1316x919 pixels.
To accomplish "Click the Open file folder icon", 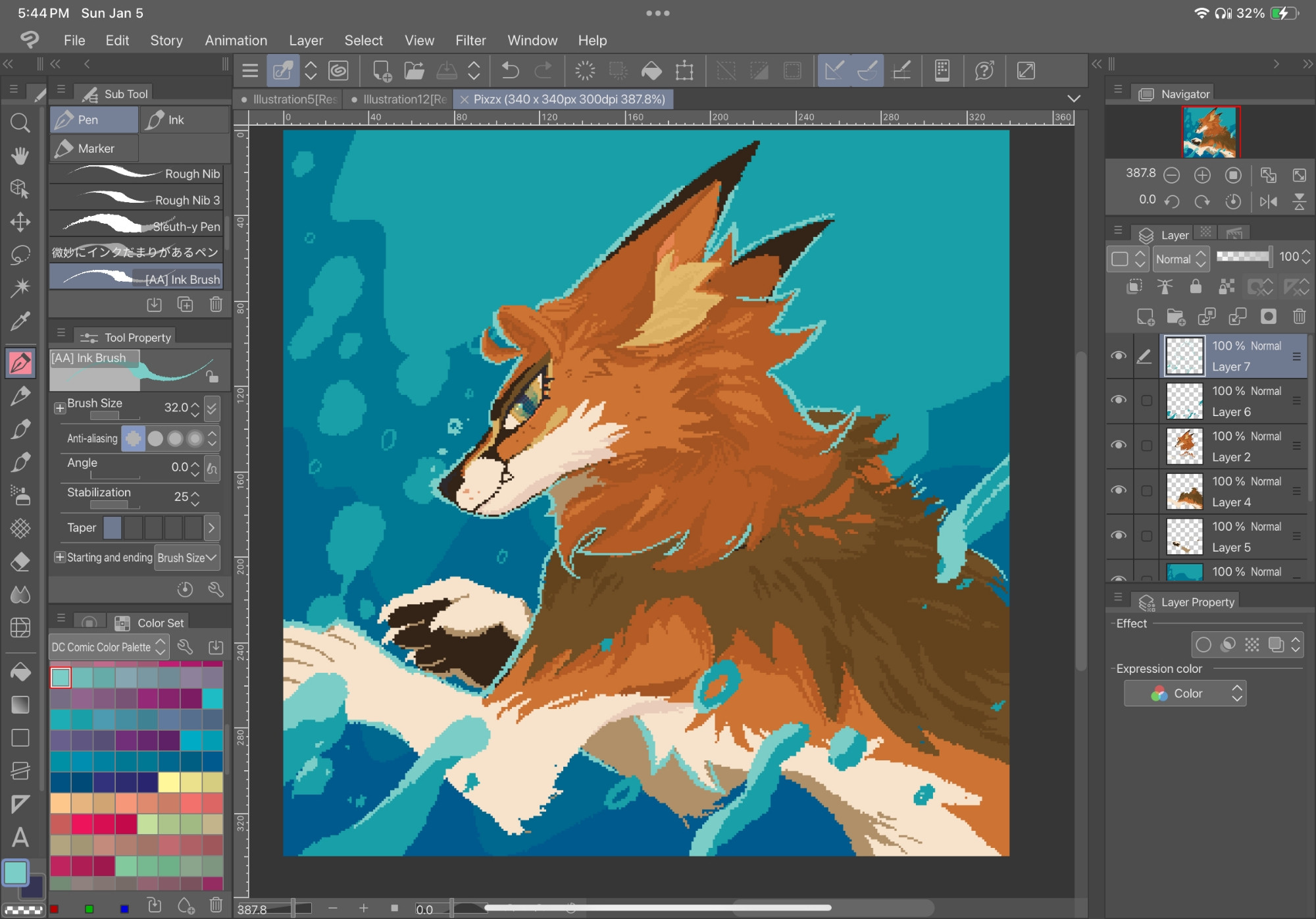I will pos(414,70).
